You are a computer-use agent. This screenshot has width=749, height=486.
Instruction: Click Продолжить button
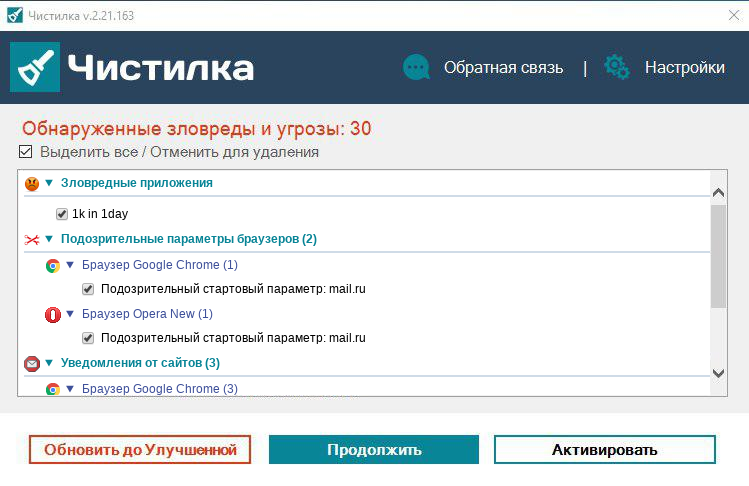pyautogui.click(x=374, y=449)
